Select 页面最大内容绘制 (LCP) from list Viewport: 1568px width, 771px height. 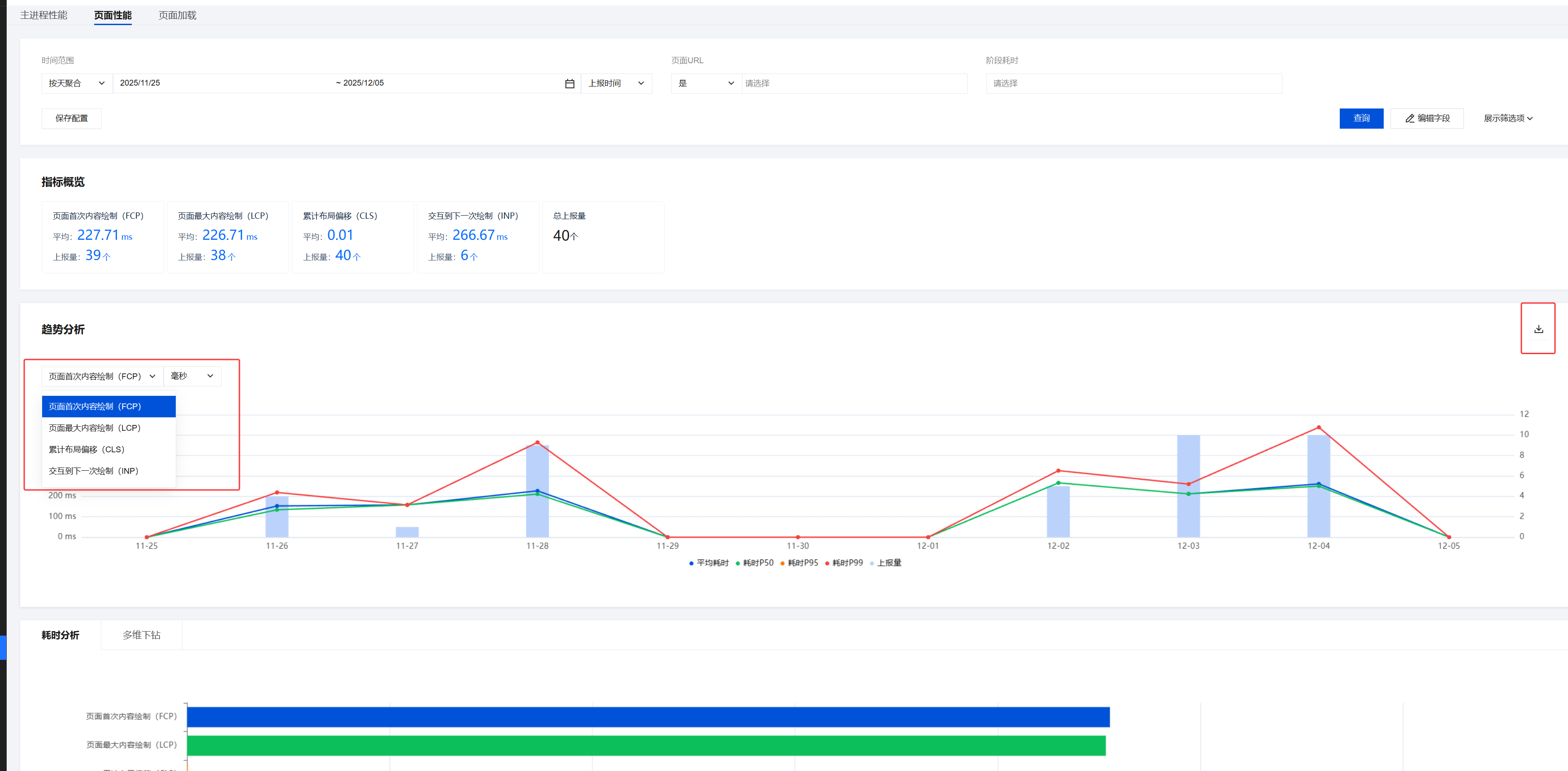(x=95, y=428)
